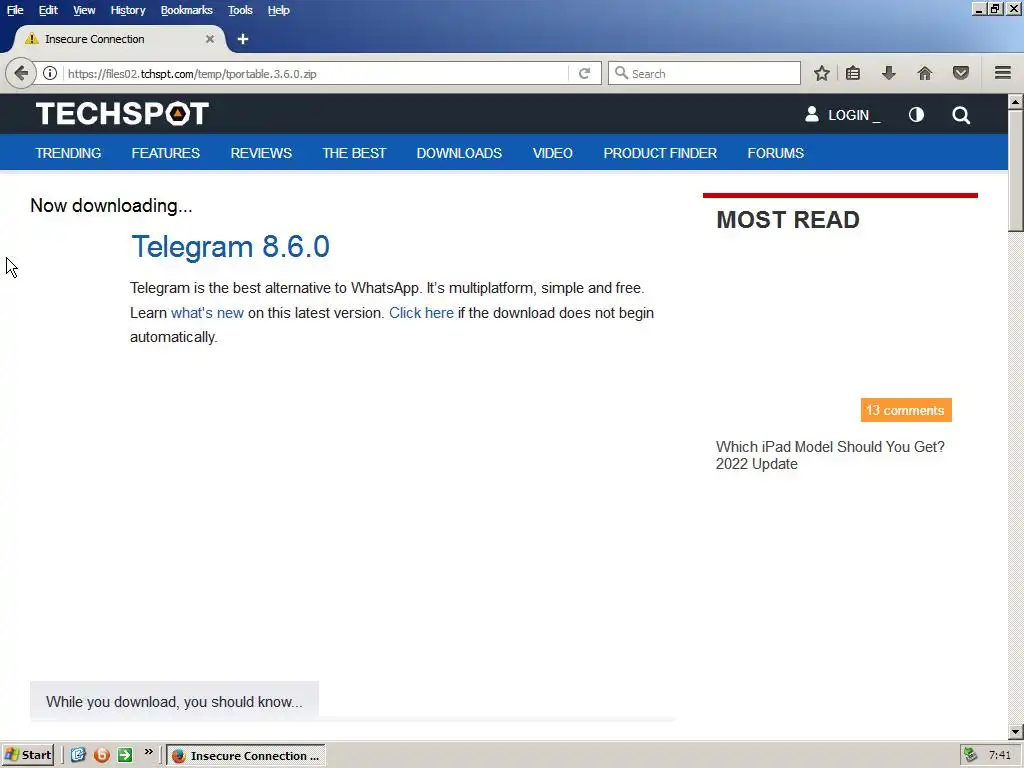Click the "Now downloading..." text
This screenshot has height=768, width=1024.
coord(112,206)
